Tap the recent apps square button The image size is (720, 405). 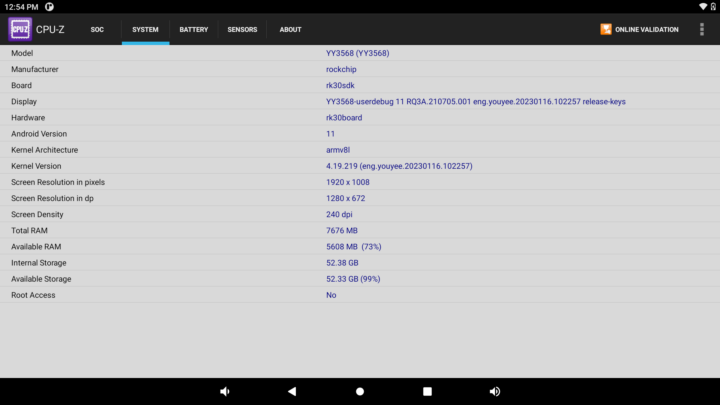[428, 391]
